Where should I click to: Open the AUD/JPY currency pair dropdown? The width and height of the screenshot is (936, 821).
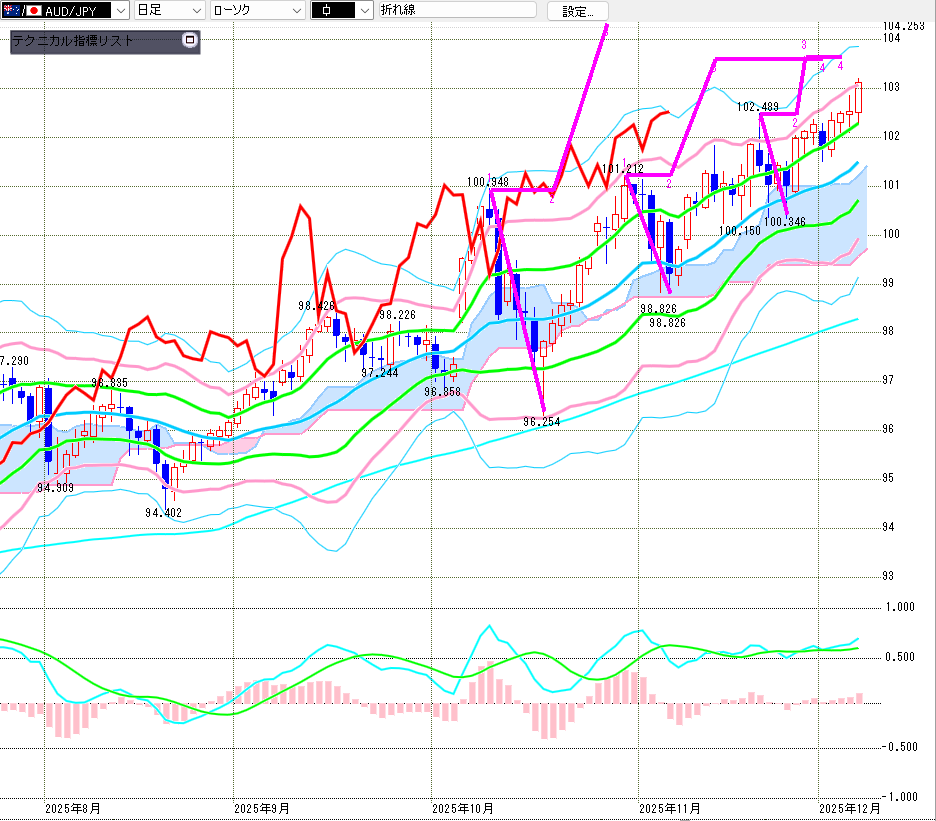coord(121,10)
